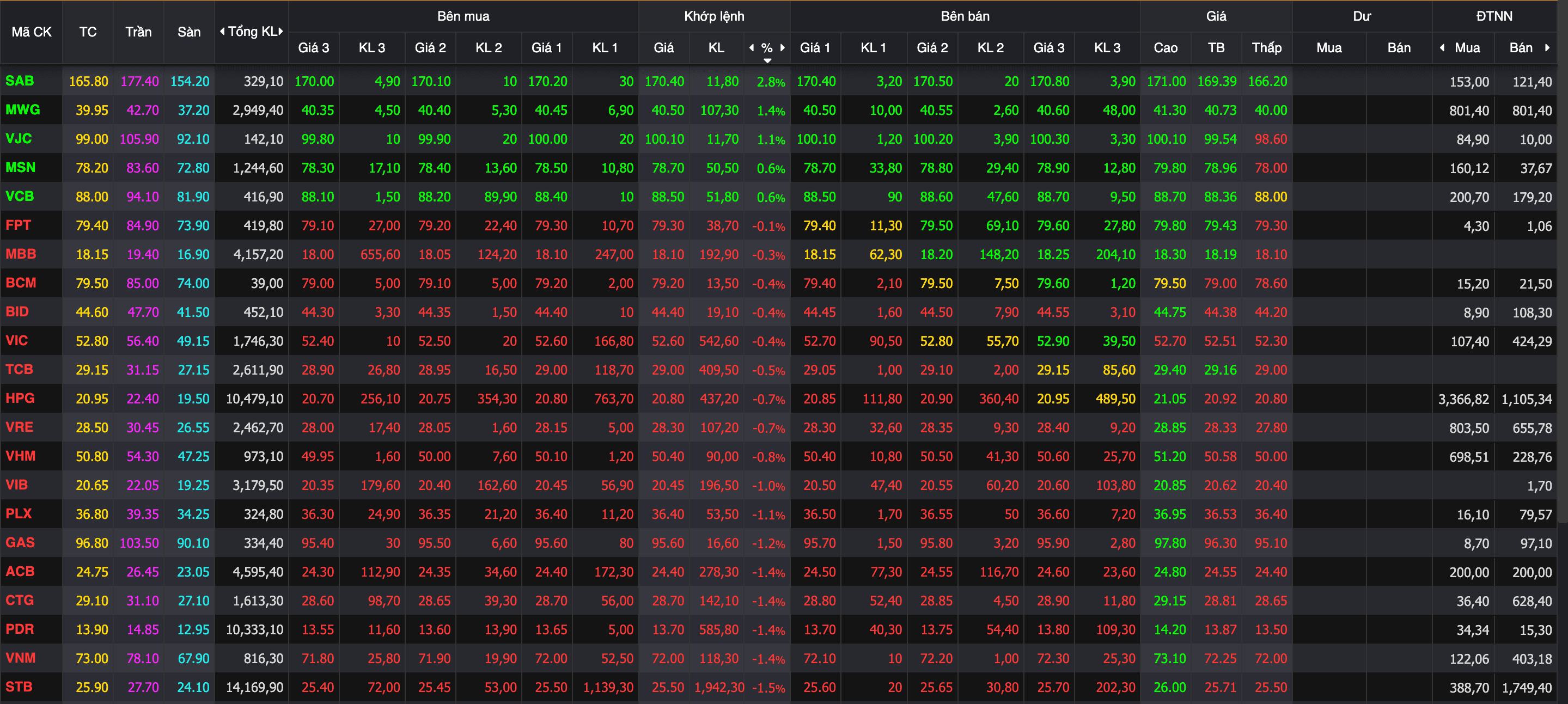The width and height of the screenshot is (1568, 704).
Task: Click the left arrow before ĐTNN Mua
Action: click(x=1442, y=47)
